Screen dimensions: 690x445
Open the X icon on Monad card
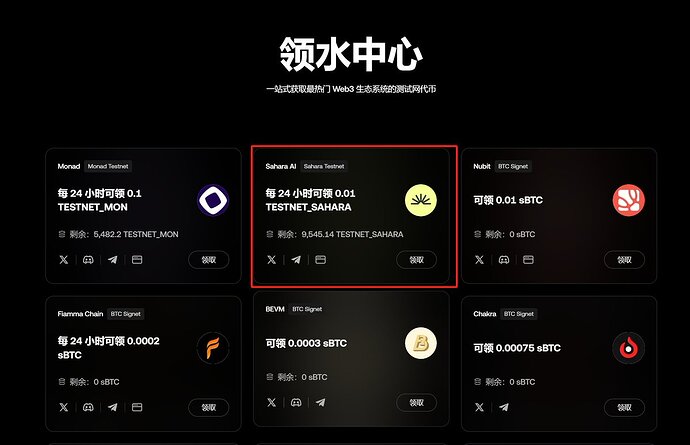(64, 260)
